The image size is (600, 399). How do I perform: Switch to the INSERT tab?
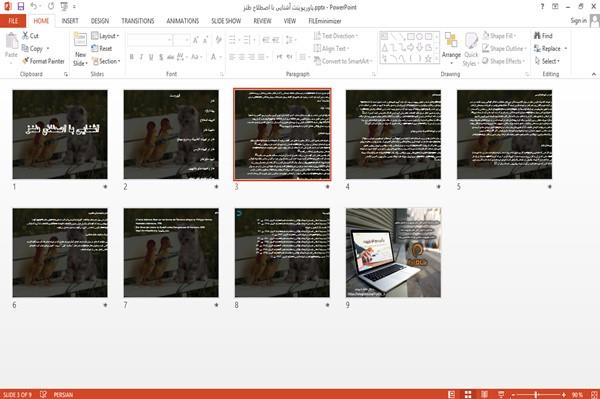[x=70, y=21]
